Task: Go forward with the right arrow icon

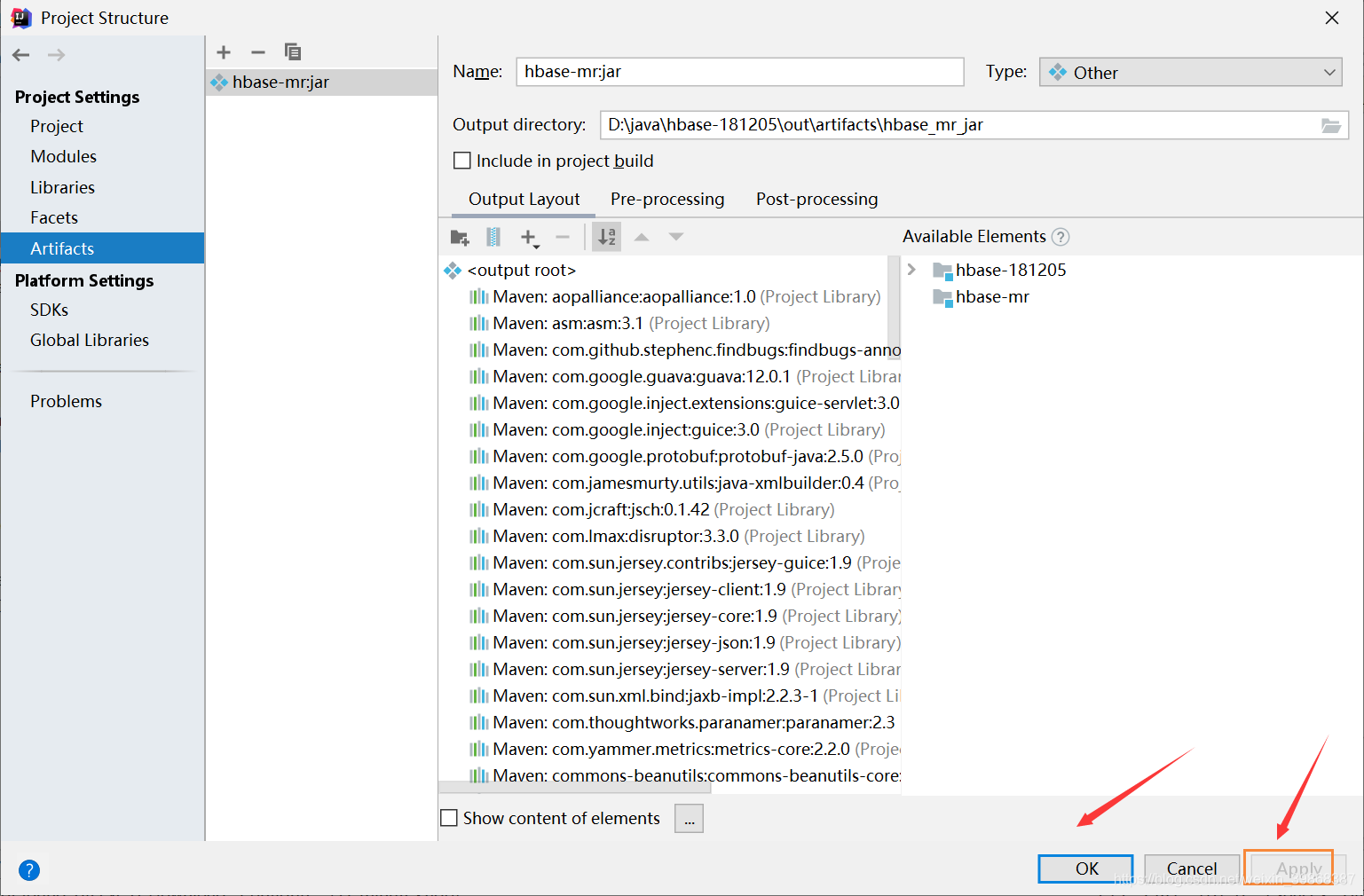Action: coord(56,55)
